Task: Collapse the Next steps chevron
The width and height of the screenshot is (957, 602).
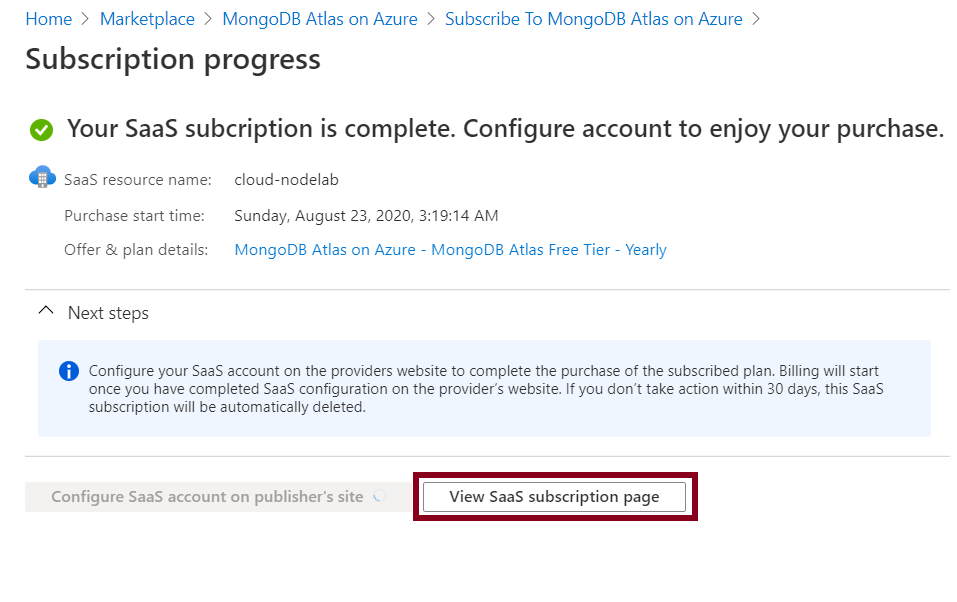Action: [x=46, y=310]
